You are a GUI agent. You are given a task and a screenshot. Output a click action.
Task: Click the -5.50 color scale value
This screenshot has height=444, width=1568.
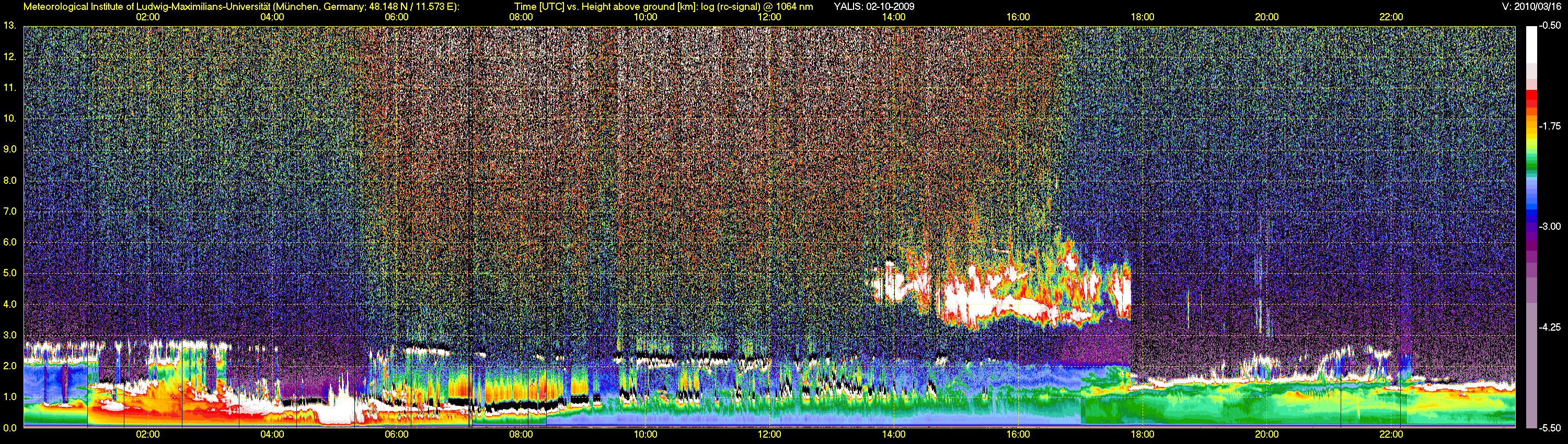(1550, 428)
